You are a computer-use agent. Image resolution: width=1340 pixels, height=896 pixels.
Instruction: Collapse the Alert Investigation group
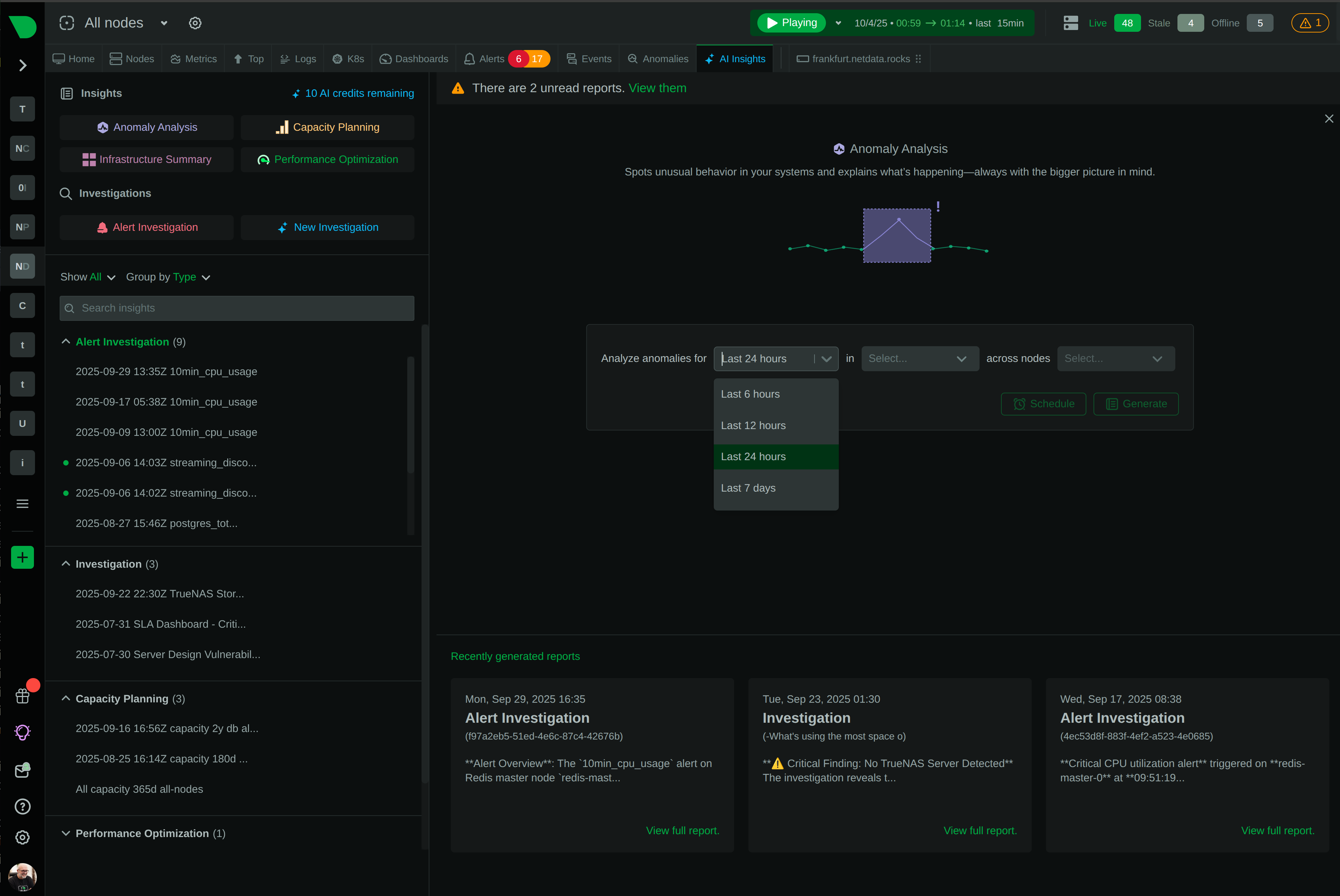66,342
